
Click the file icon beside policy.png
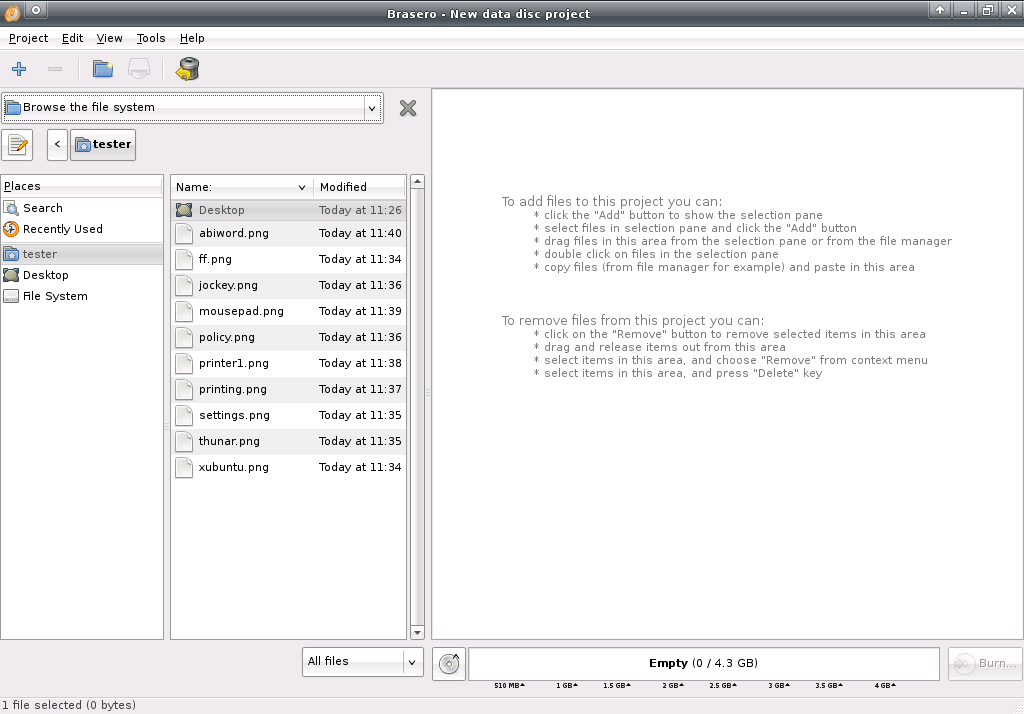184,338
